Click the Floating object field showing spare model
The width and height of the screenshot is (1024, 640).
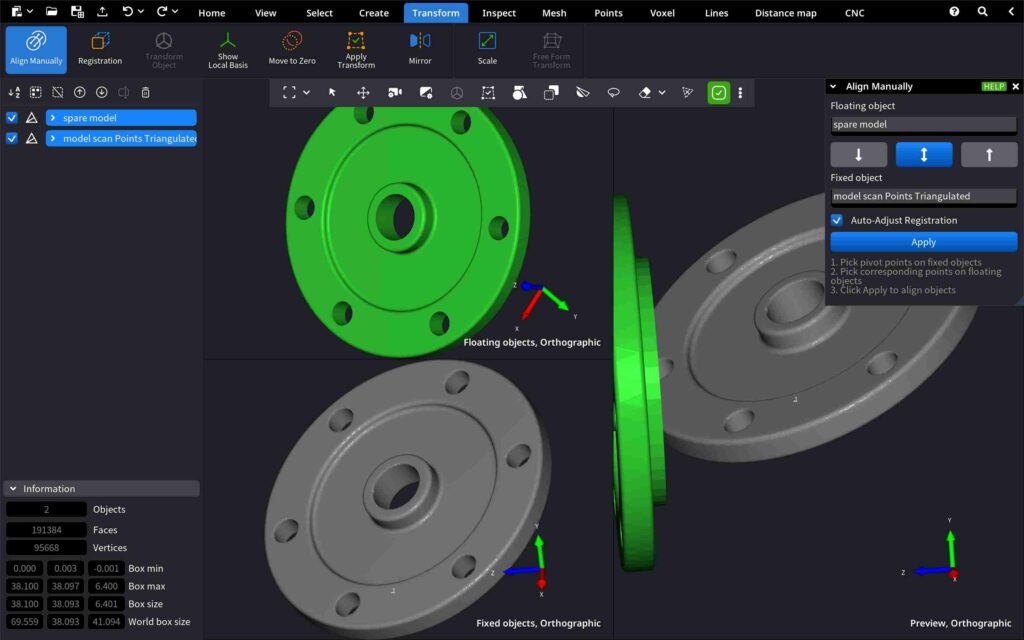click(x=923, y=125)
